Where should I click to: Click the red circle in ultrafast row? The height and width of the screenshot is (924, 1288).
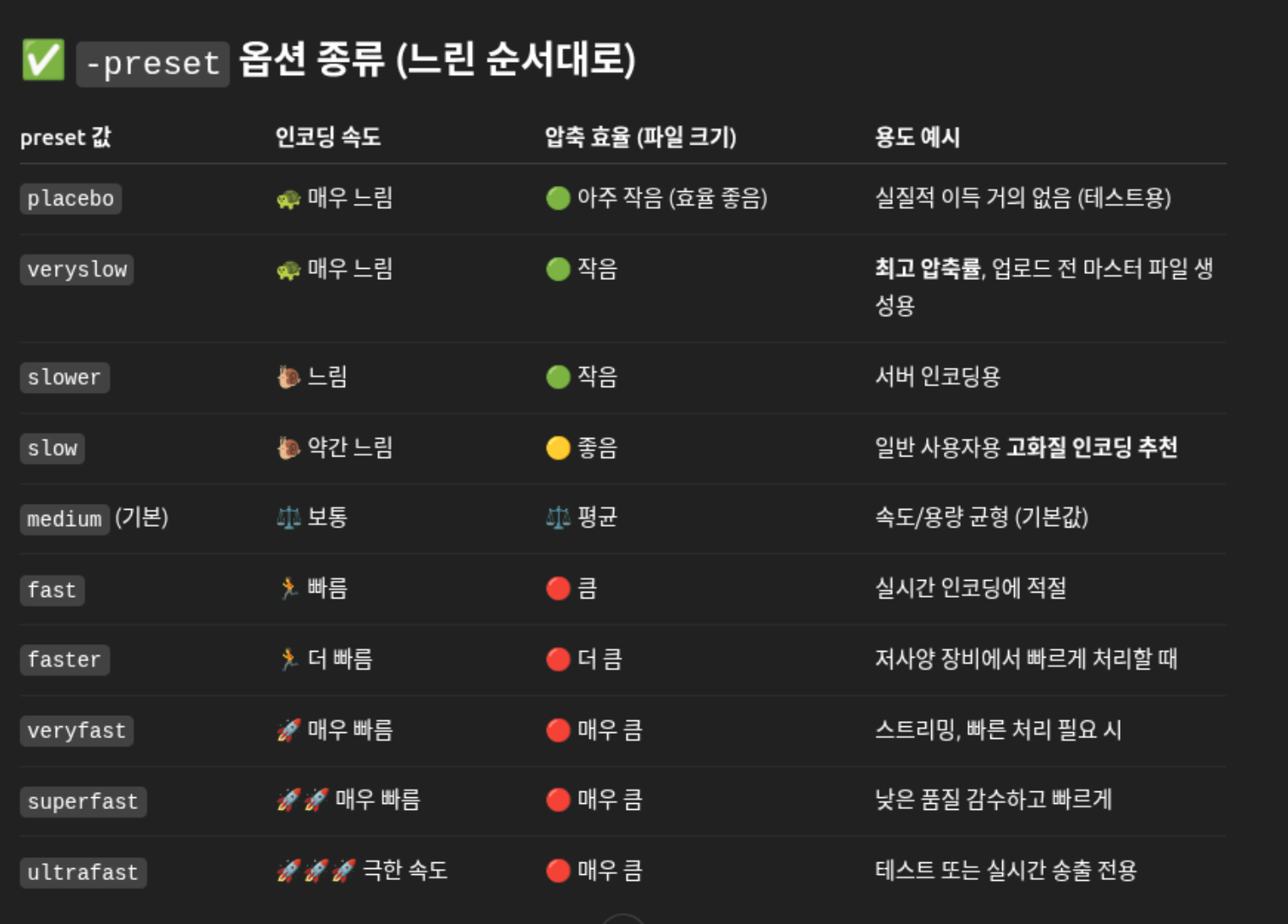pyautogui.click(x=558, y=871)
